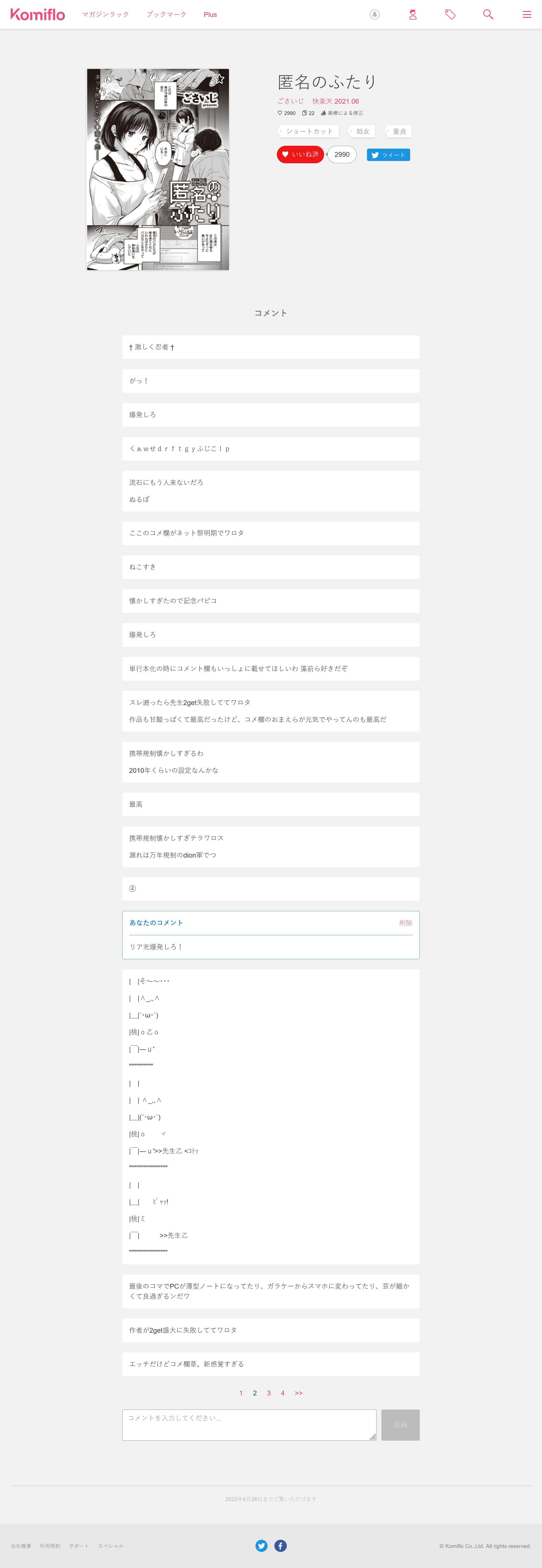Open the hamburger menu icon
Screen dimensions: 542x1568
(x=527, y=15)
